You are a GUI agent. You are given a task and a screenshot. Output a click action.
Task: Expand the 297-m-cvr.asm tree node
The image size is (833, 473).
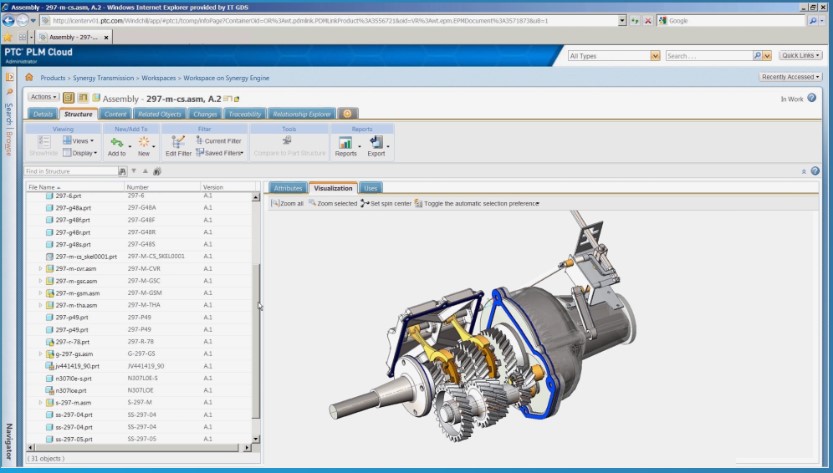[40, 268]
